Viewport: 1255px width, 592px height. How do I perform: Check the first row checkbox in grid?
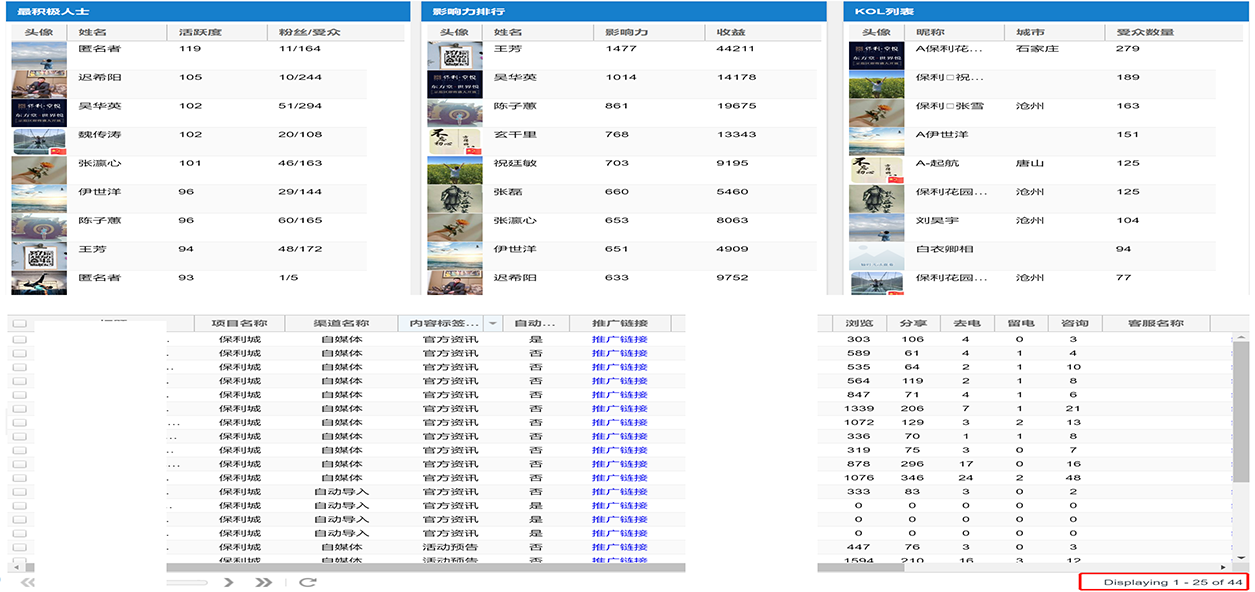coord(19,340)
